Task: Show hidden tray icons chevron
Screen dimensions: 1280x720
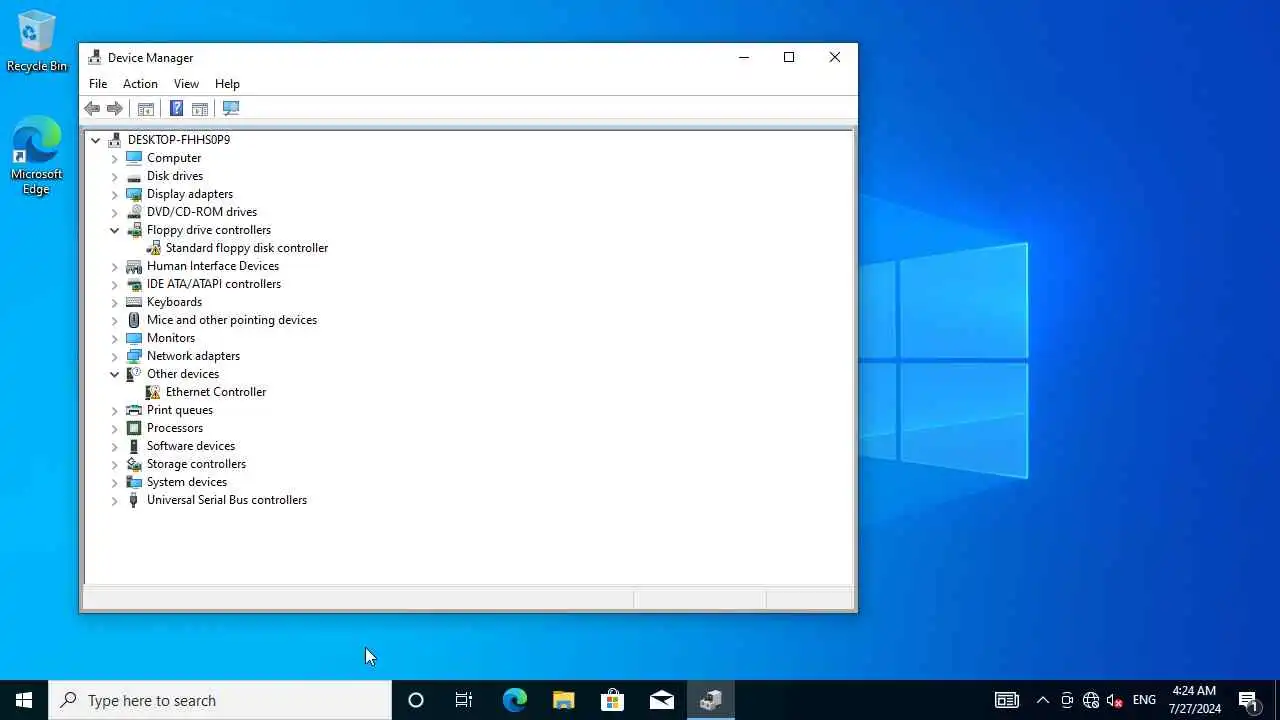Action: 1042,700
